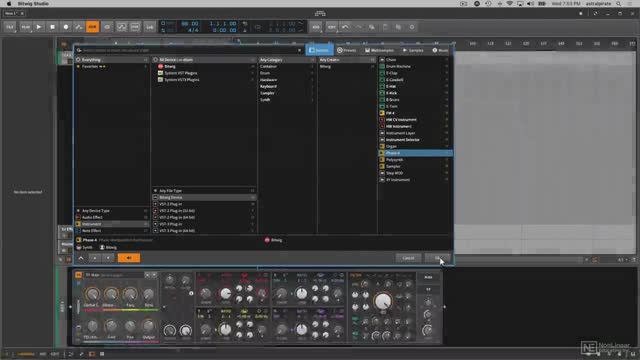The height and width of the screenshot is (360, 640).
Task: Select the Instrument Layer device
Action: tap(415, 133)
